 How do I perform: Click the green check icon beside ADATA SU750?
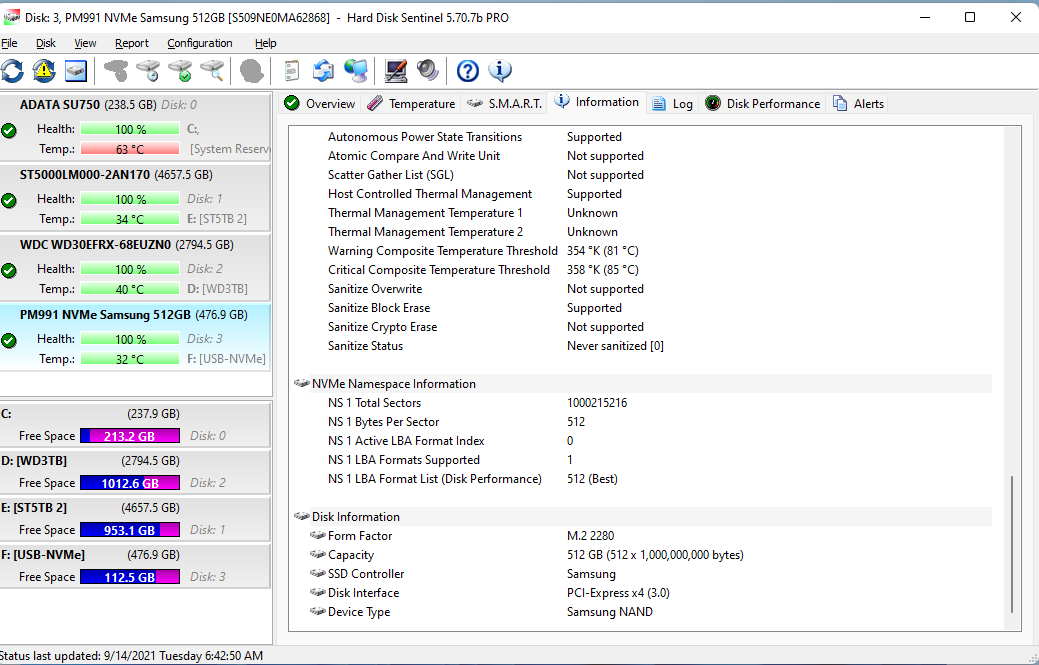click(9, 130)
